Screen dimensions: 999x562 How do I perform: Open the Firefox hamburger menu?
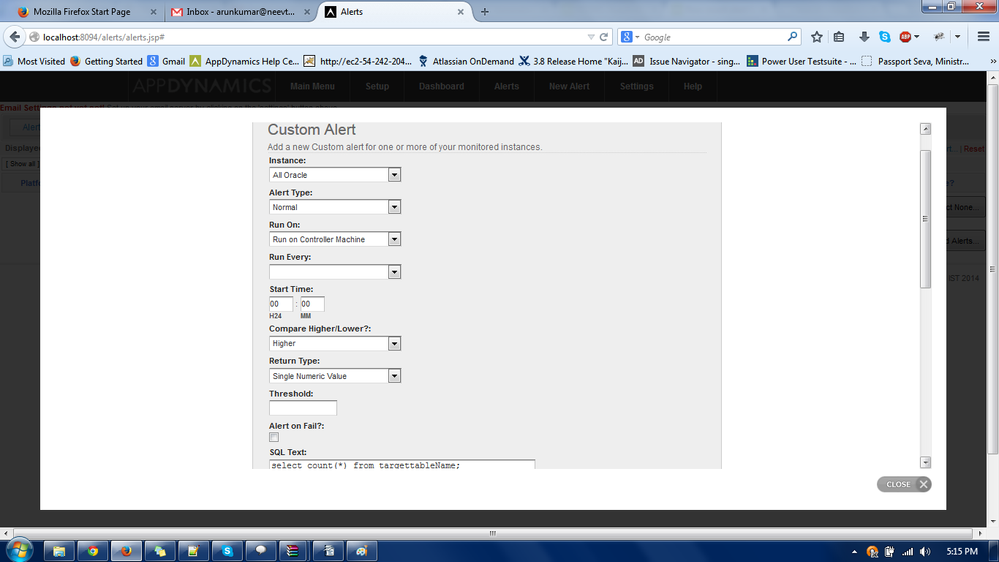pyautogui.click(x=983, y=37)
